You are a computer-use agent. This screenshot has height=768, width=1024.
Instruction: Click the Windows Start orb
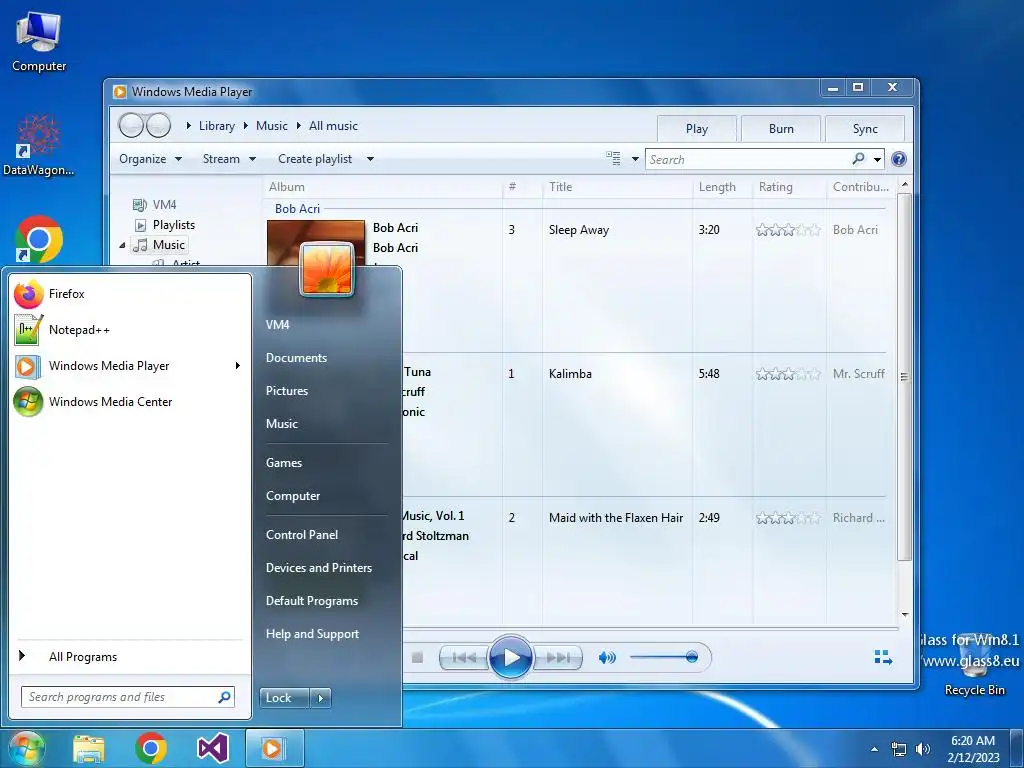(26, 748)
